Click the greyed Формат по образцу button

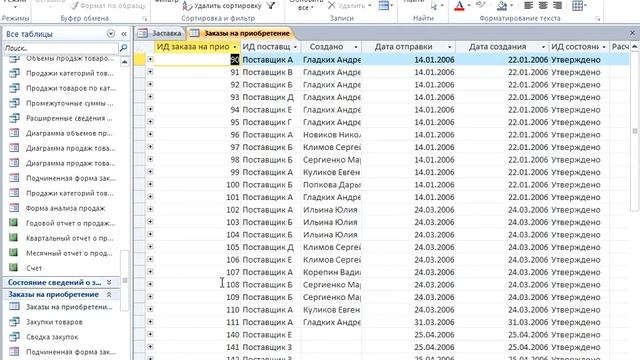109,6
